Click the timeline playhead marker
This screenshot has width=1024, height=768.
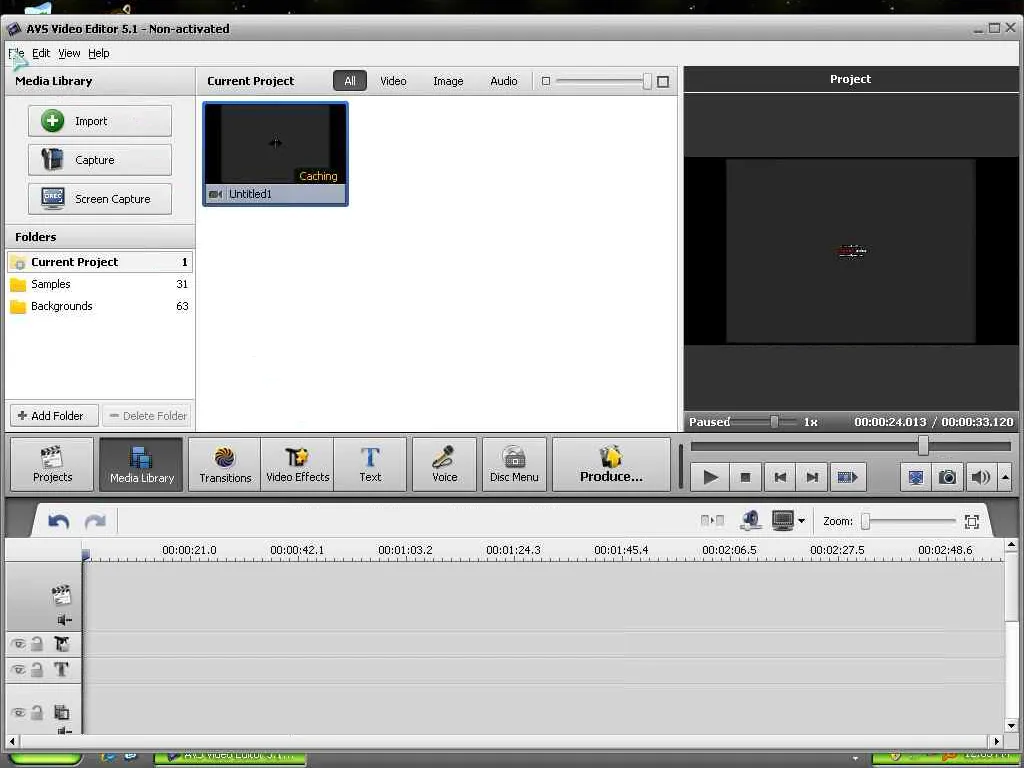tap(86, 555)
